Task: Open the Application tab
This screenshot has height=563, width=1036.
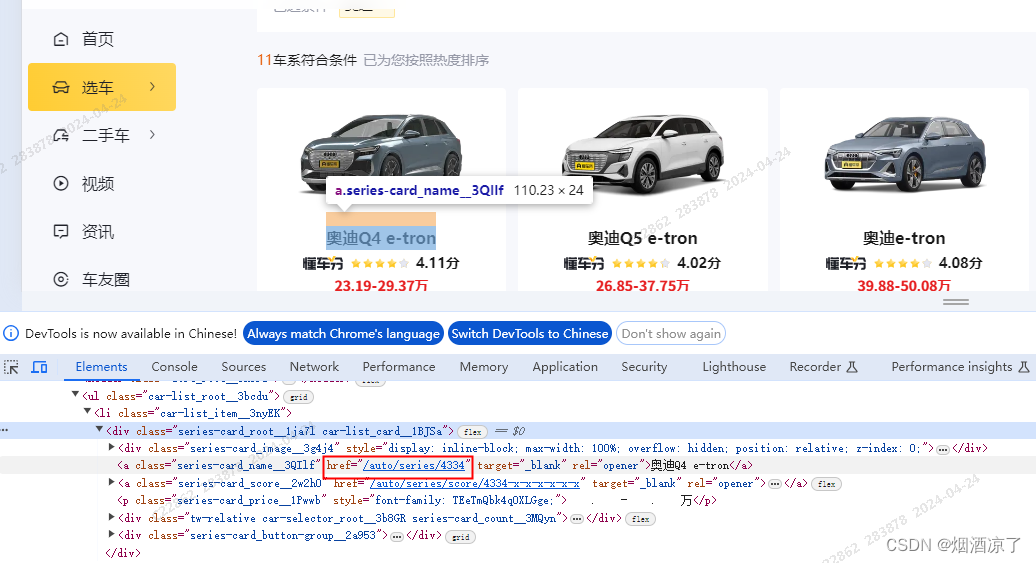Action: click(x=565, y=367)
